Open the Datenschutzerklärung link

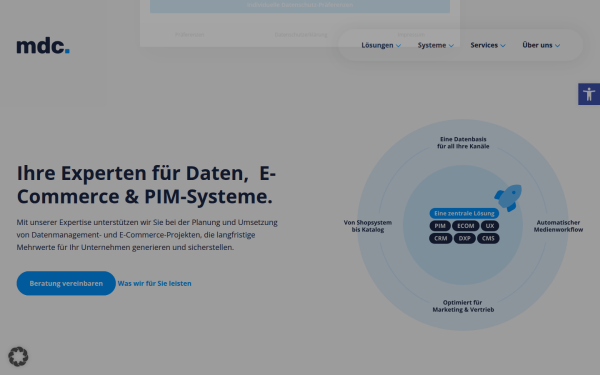(x=301, y=35)
